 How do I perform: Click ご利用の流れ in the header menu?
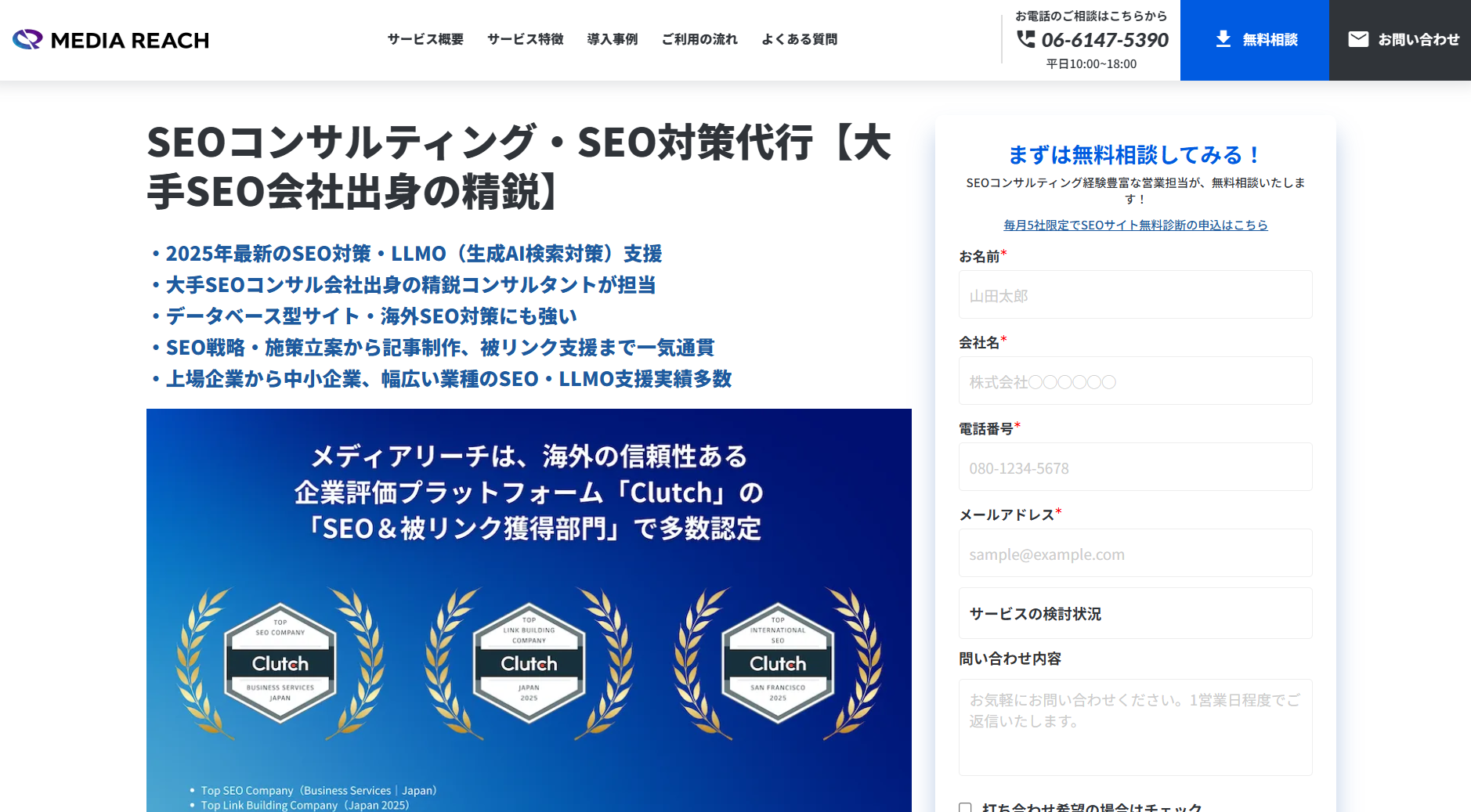coord(699,39)
